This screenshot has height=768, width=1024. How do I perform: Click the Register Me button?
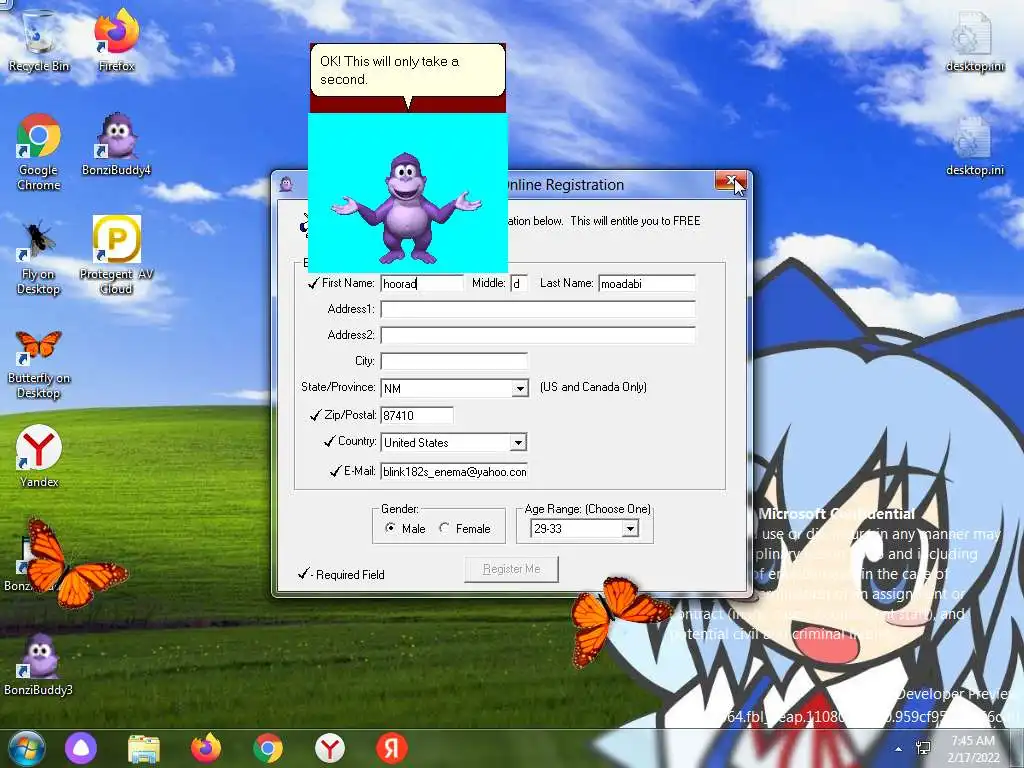tap(511, 569)
